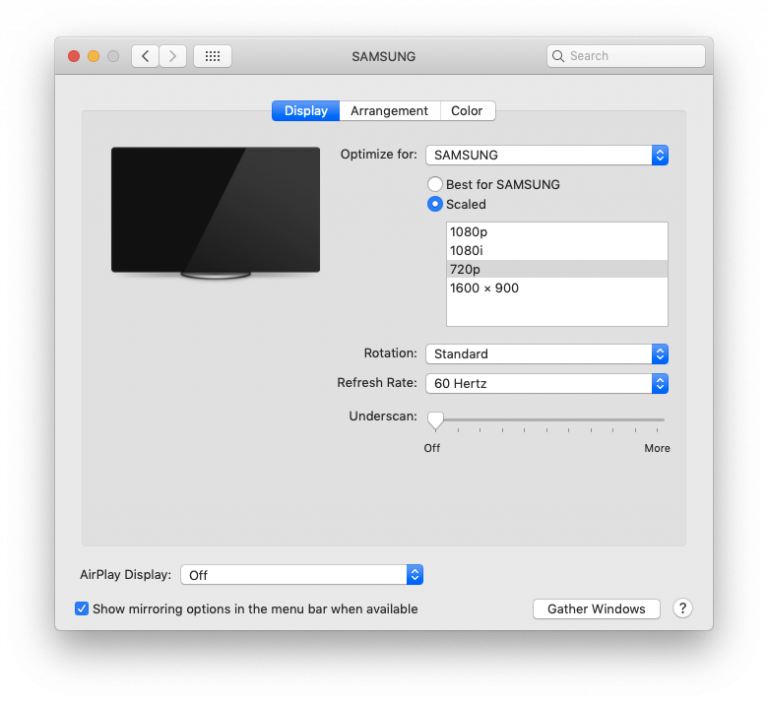This screenshot has width=768, height=703.
Task: Switch to the Display tab
Action: click(306, 111)
